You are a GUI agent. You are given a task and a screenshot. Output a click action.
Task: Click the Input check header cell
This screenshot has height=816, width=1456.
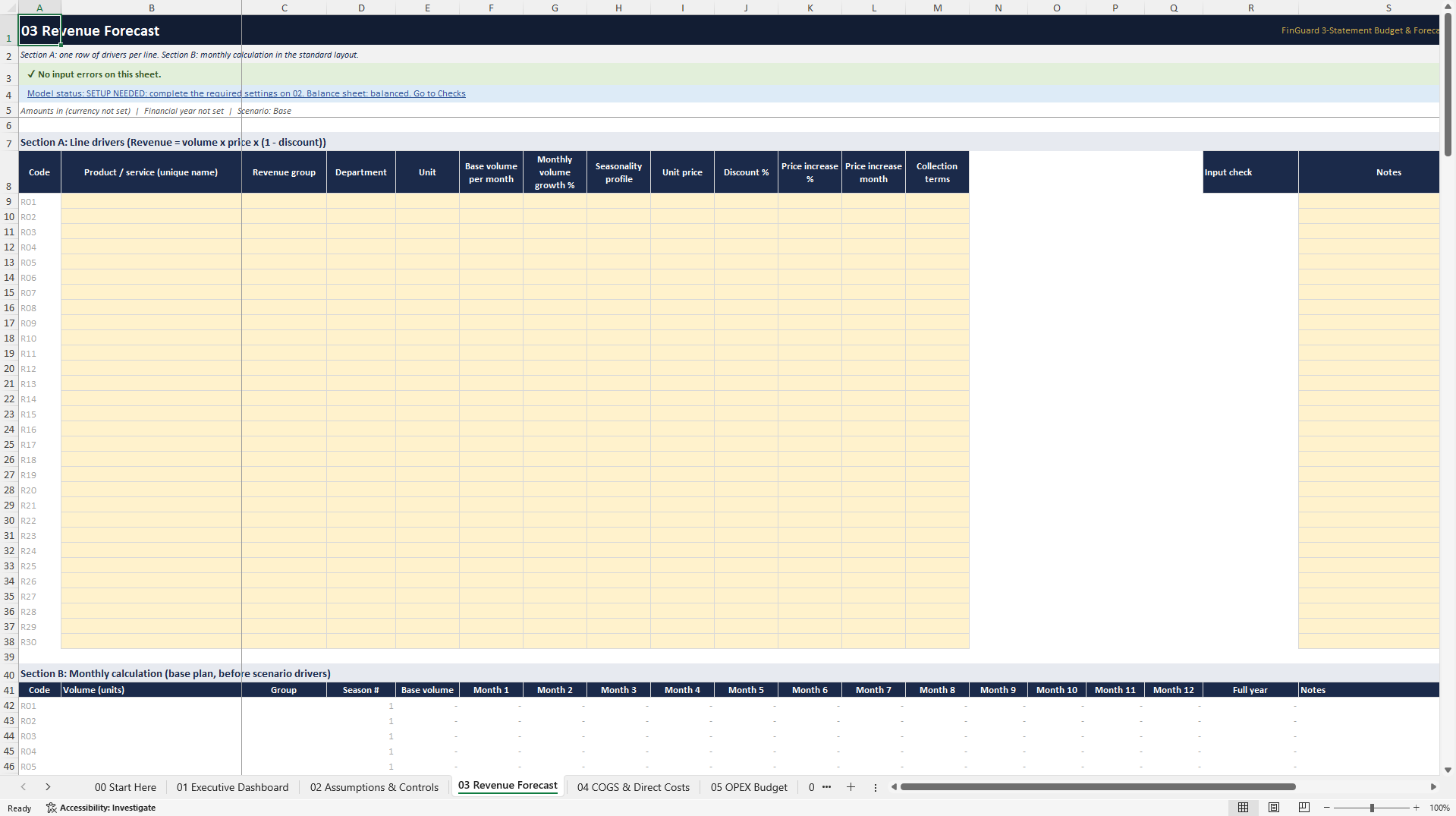(x=1250, y=172)
